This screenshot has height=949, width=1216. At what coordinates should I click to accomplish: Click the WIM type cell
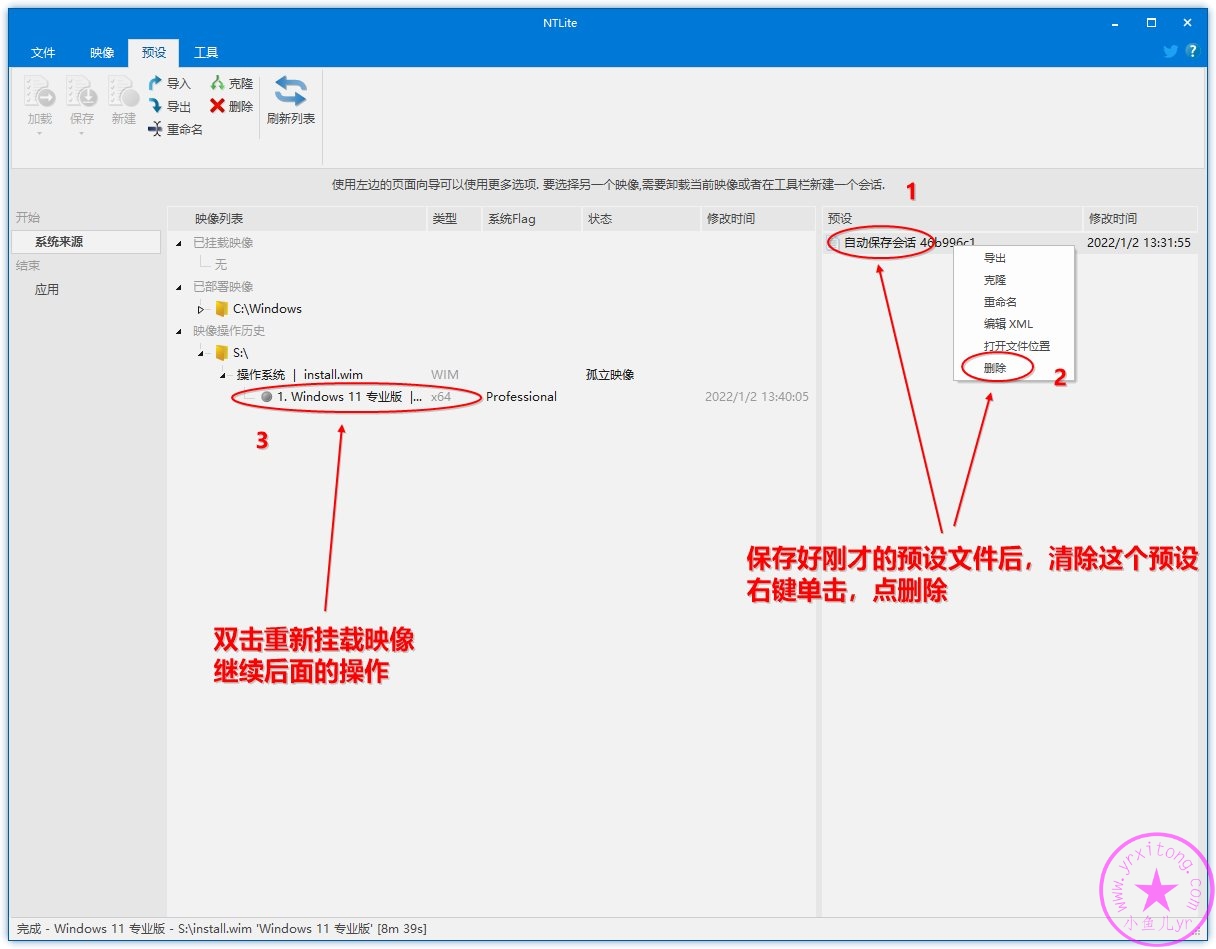coord(444,375)
